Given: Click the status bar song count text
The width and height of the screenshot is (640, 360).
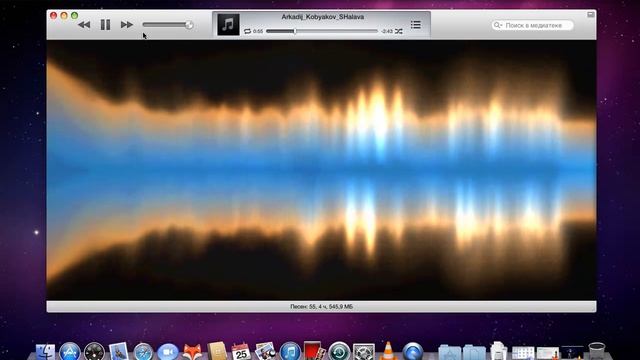Looking at the screenshot, I should coord(321,307).
